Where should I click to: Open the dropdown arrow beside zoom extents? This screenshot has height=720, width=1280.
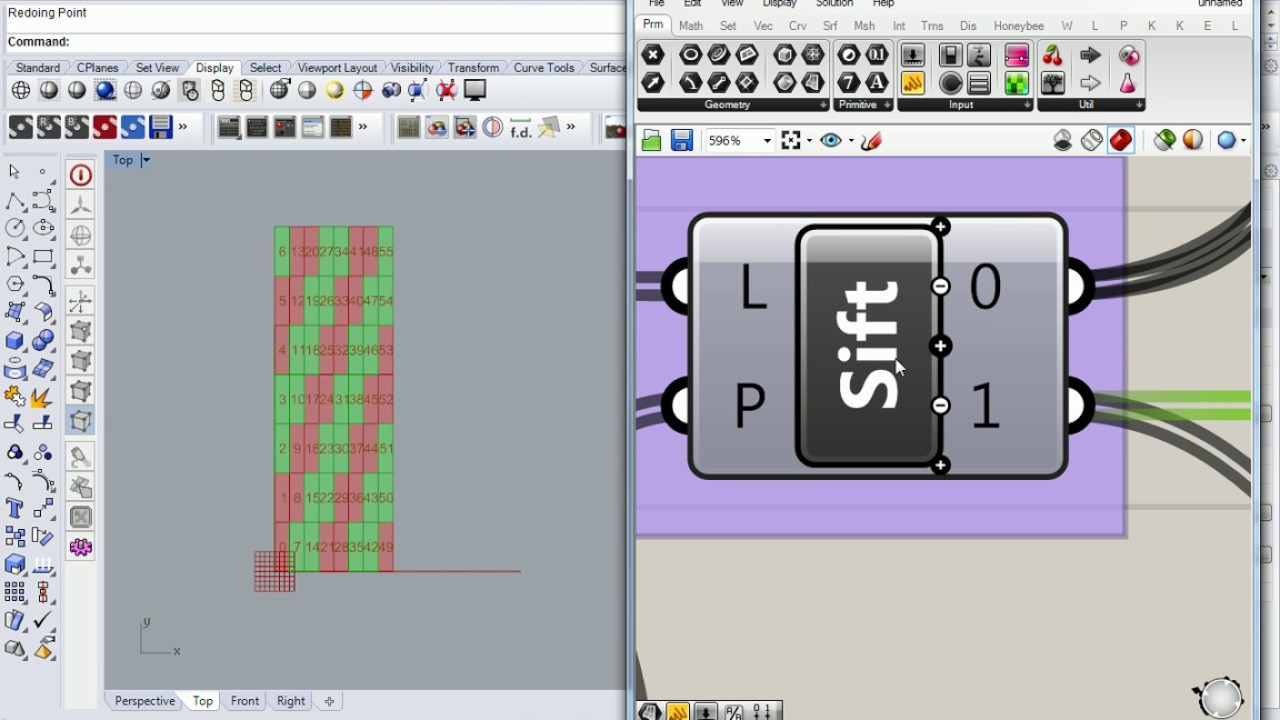tap(809, 141)
